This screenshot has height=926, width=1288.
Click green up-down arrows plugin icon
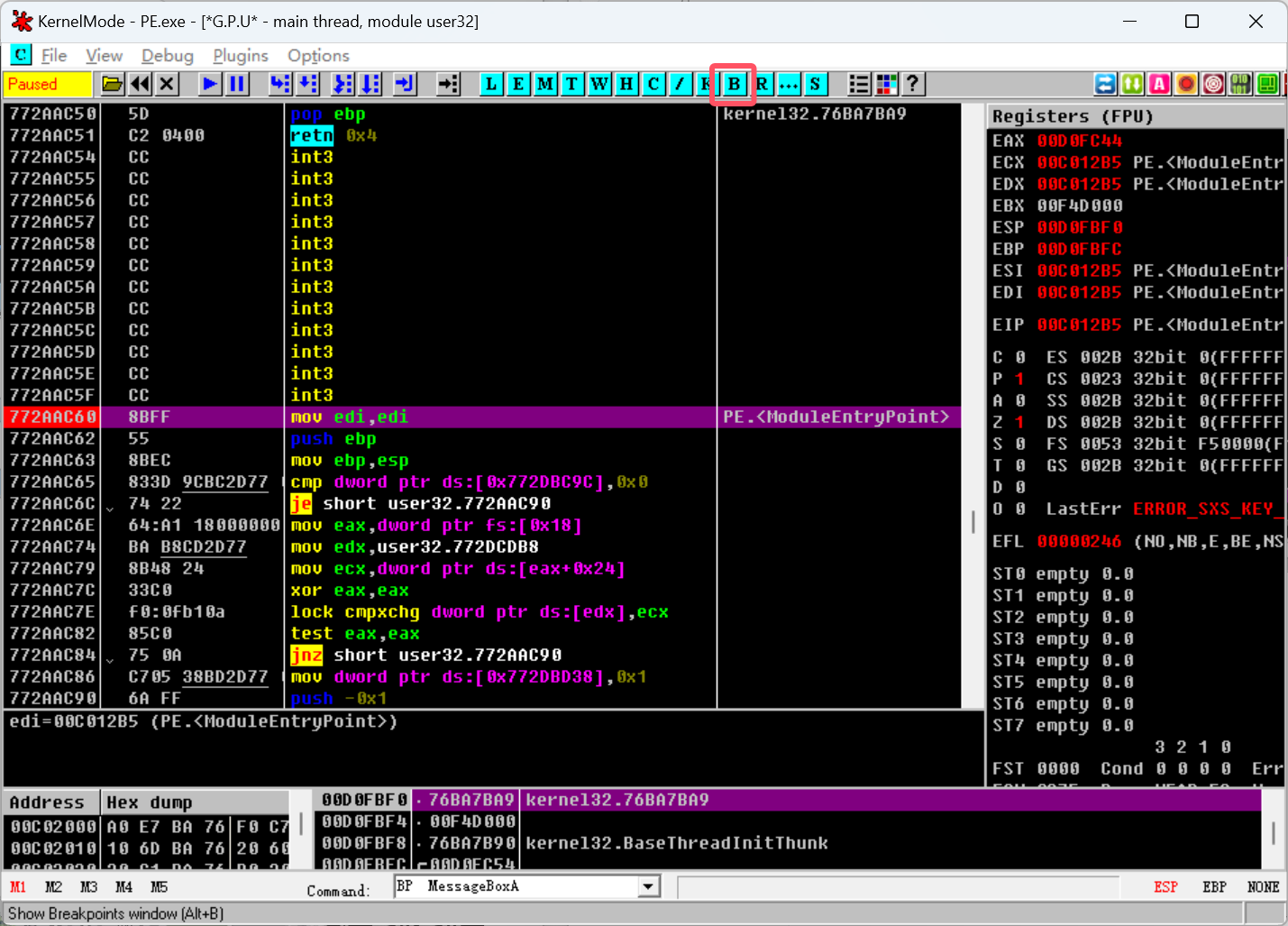pos(1132,84)
